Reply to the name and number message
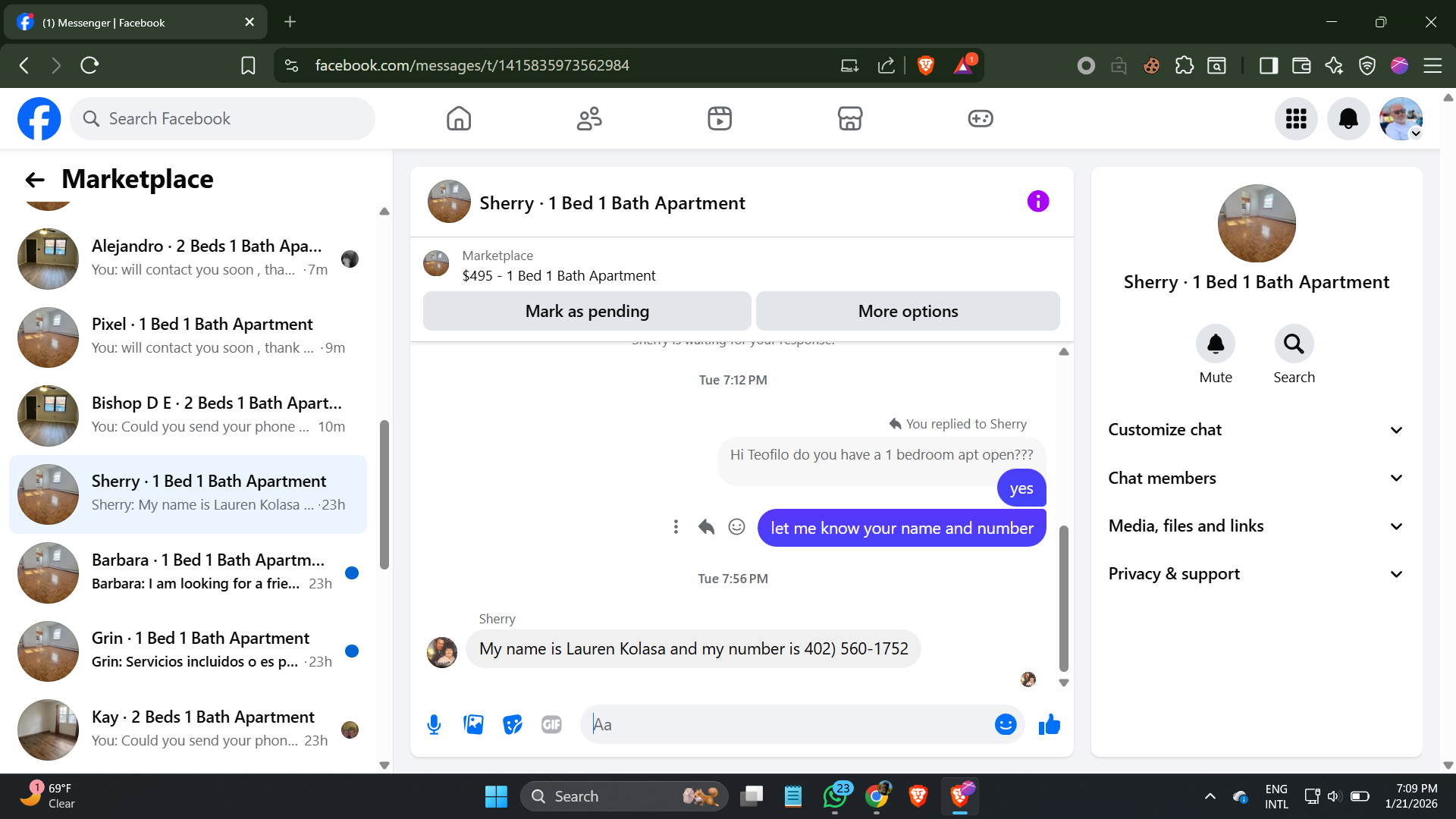 (x=706, y=527)
